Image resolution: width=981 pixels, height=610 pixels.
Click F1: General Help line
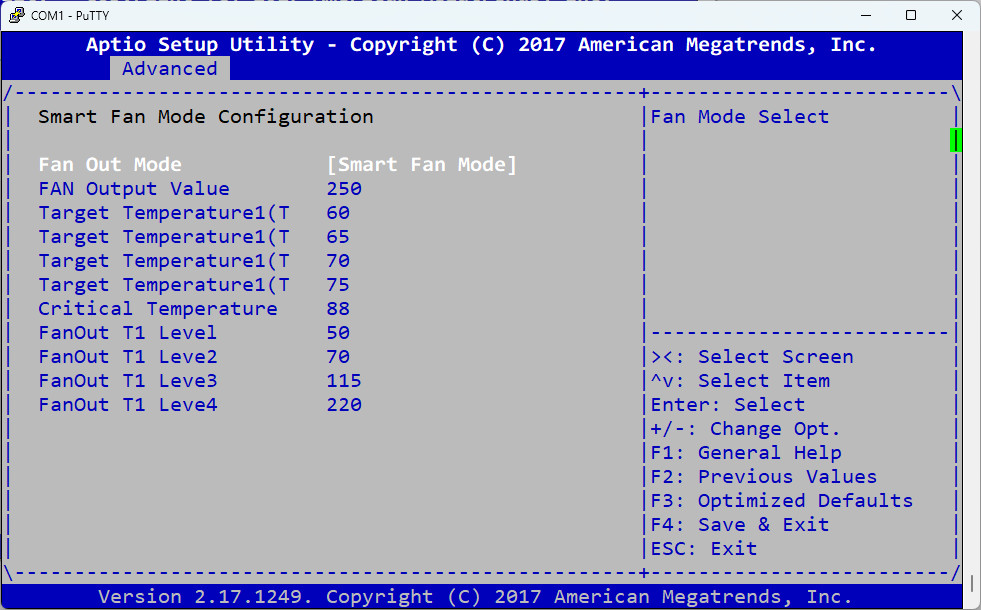coord(746,452)
